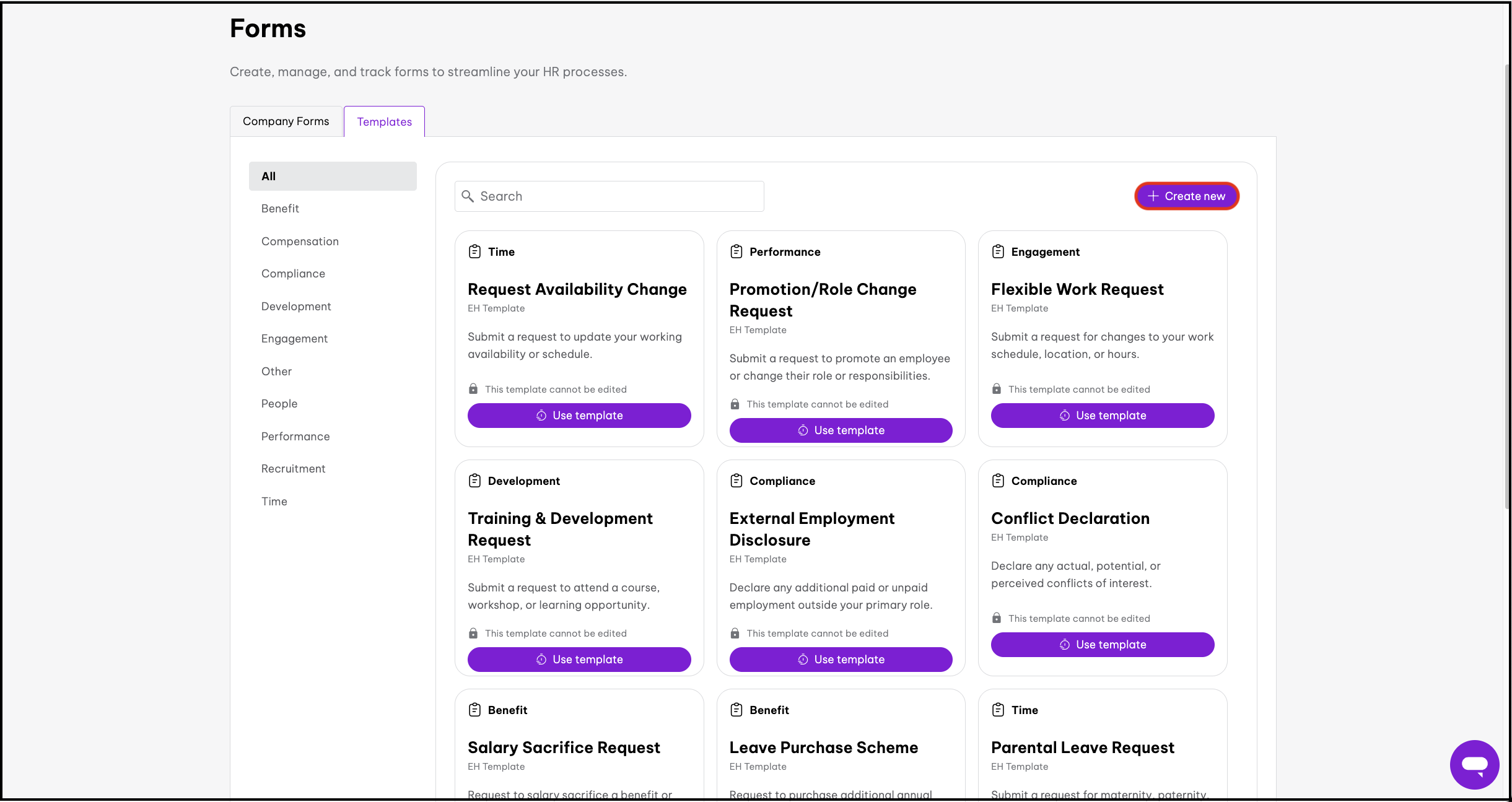This screenshot has width=1512, height=802.
Task: Filter templates by Recruitment category
Action: (293, 469)
